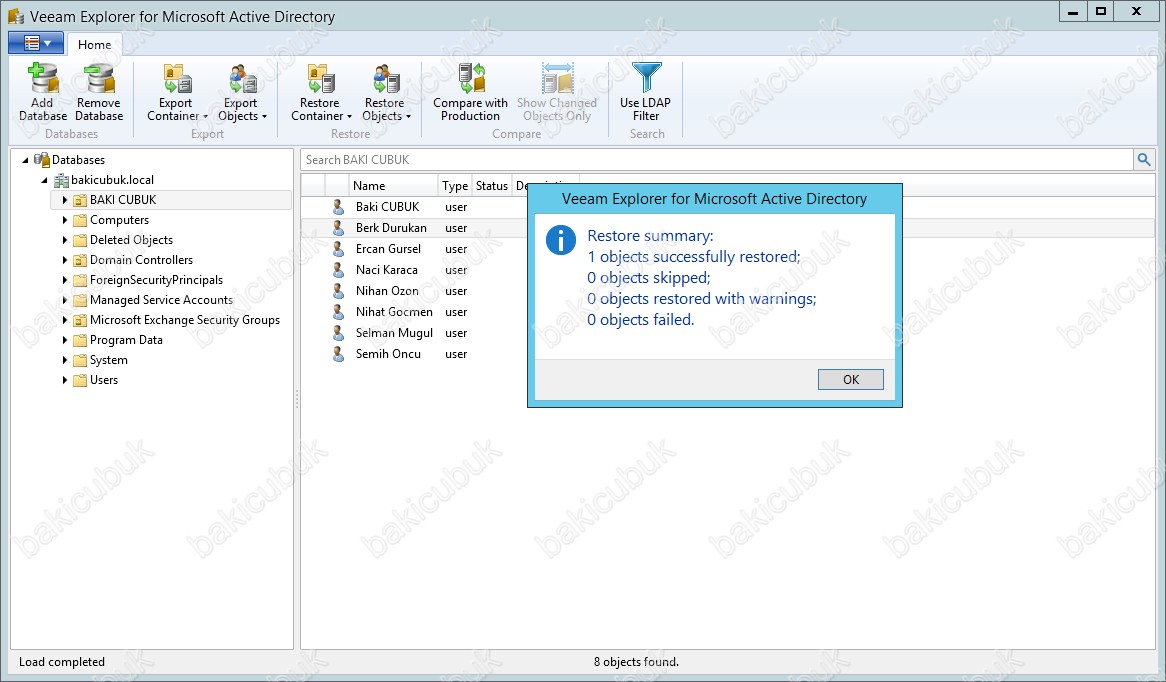Select the Deleted Objects tree item

[131, 240]
